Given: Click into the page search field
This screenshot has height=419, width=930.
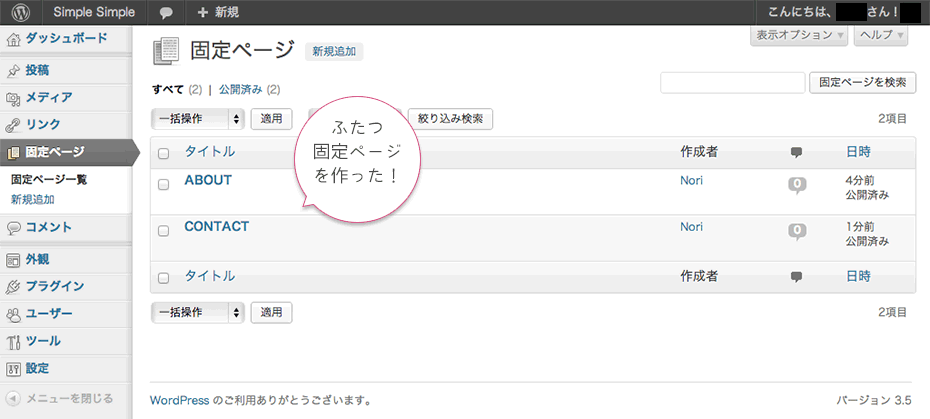Looking at the screenshot, I should coord(732,83).
